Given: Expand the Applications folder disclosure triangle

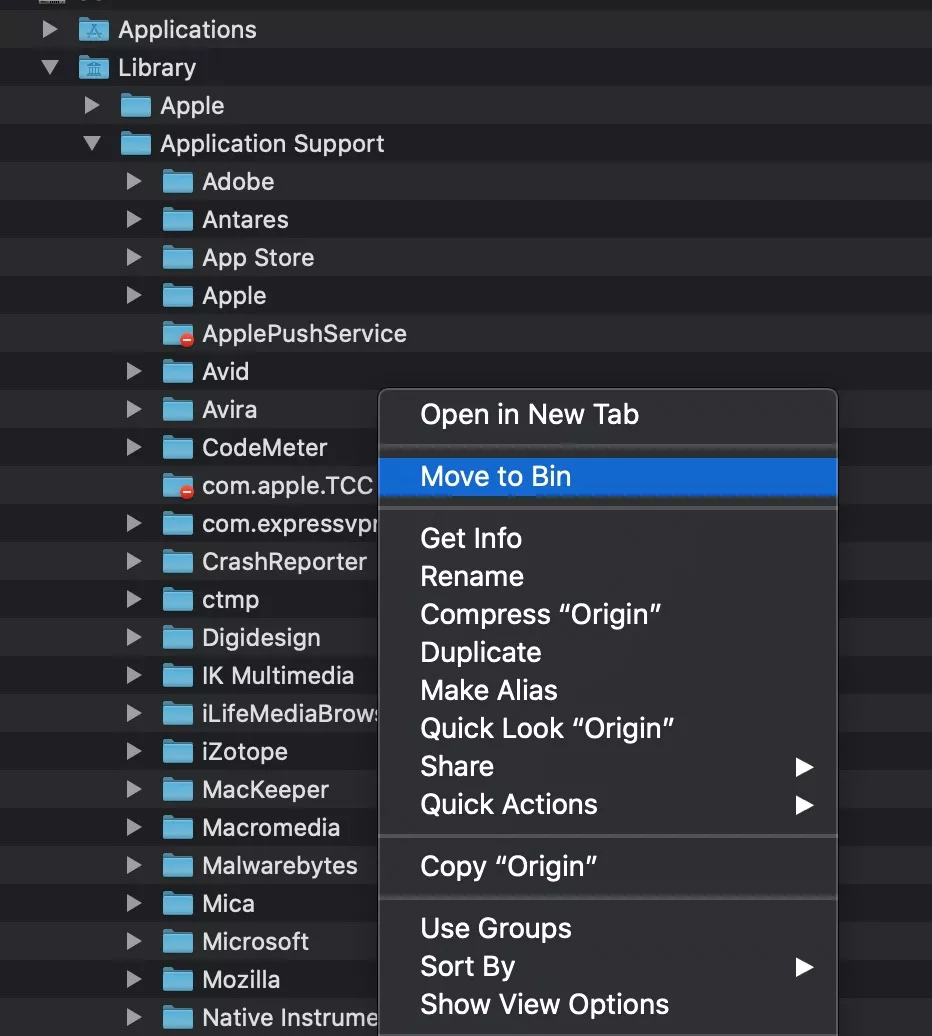Looking at the screenshot, I should pyautogui.click(x=50, y=30).
